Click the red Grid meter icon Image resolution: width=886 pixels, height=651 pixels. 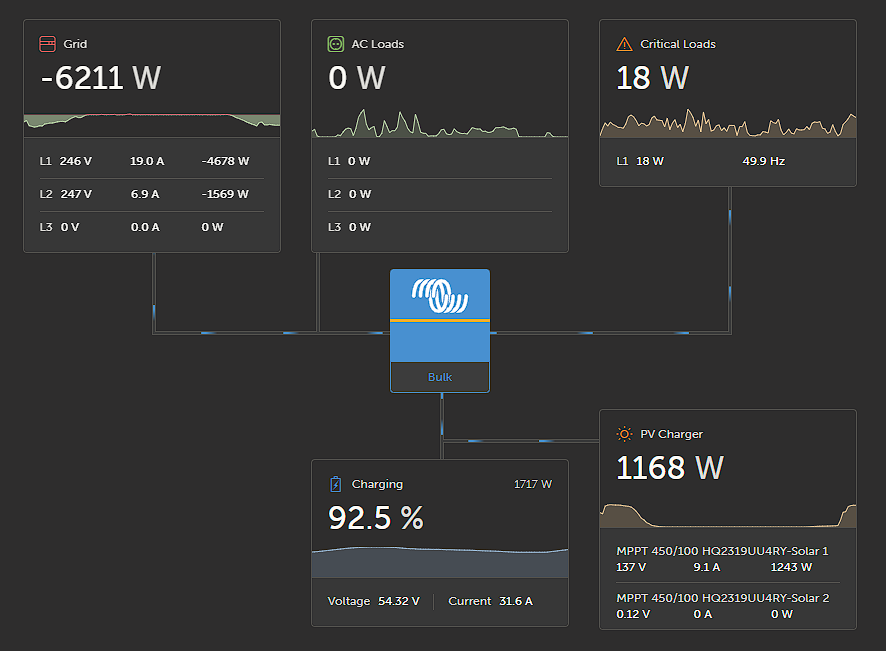click(x=47, y=44)
